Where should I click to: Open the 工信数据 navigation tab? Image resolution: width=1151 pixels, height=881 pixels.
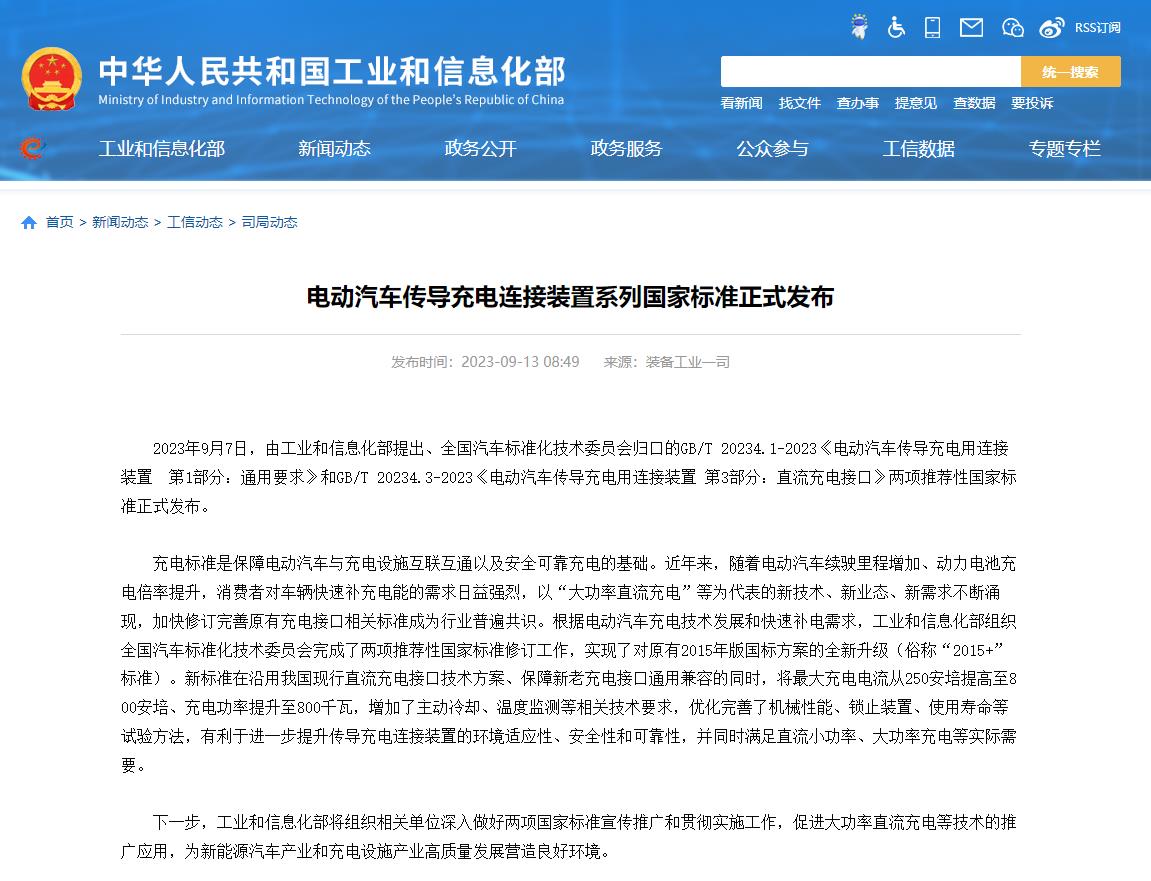pos(918,148)
